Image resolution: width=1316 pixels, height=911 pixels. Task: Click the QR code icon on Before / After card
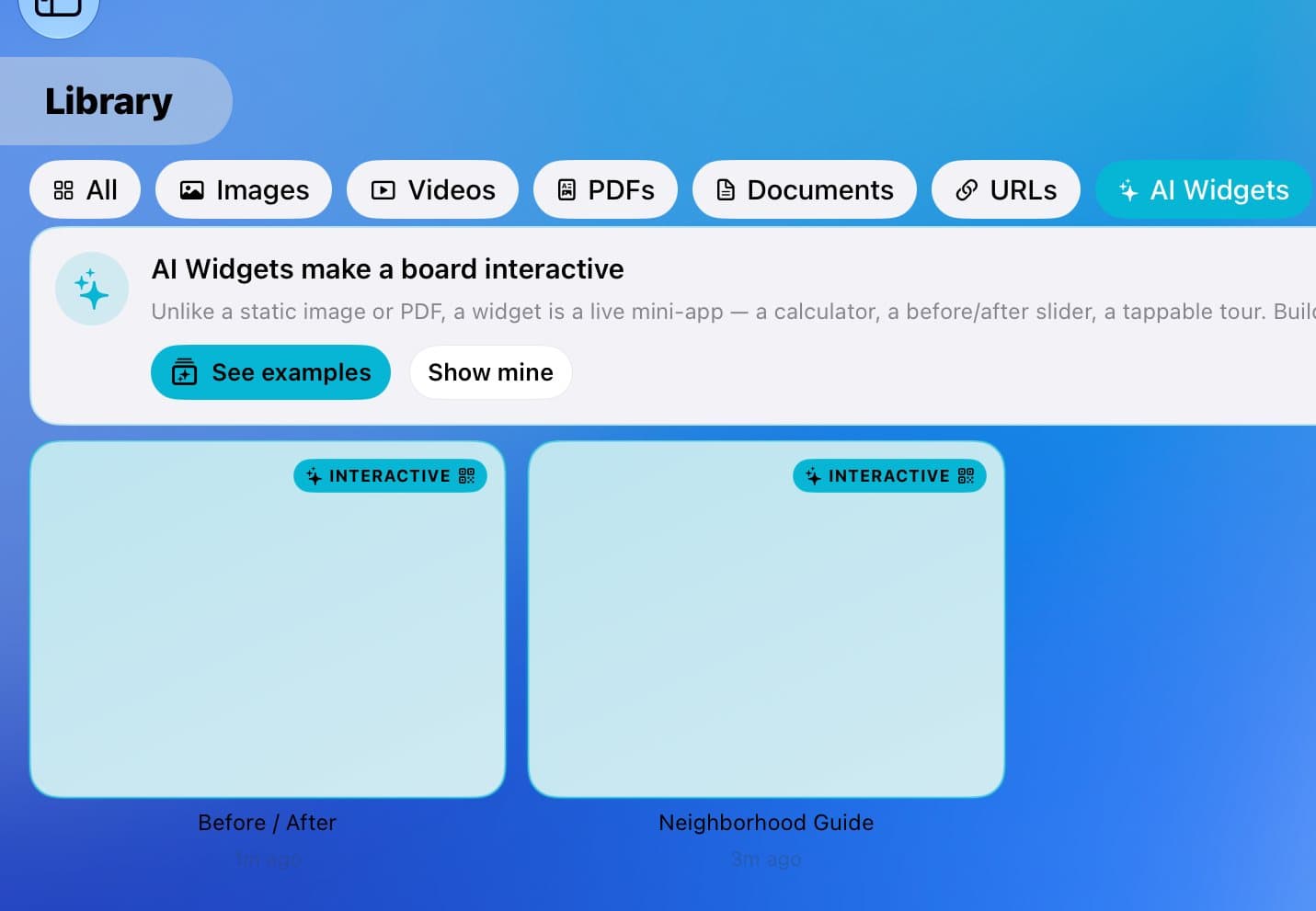[x=467, y=475]
